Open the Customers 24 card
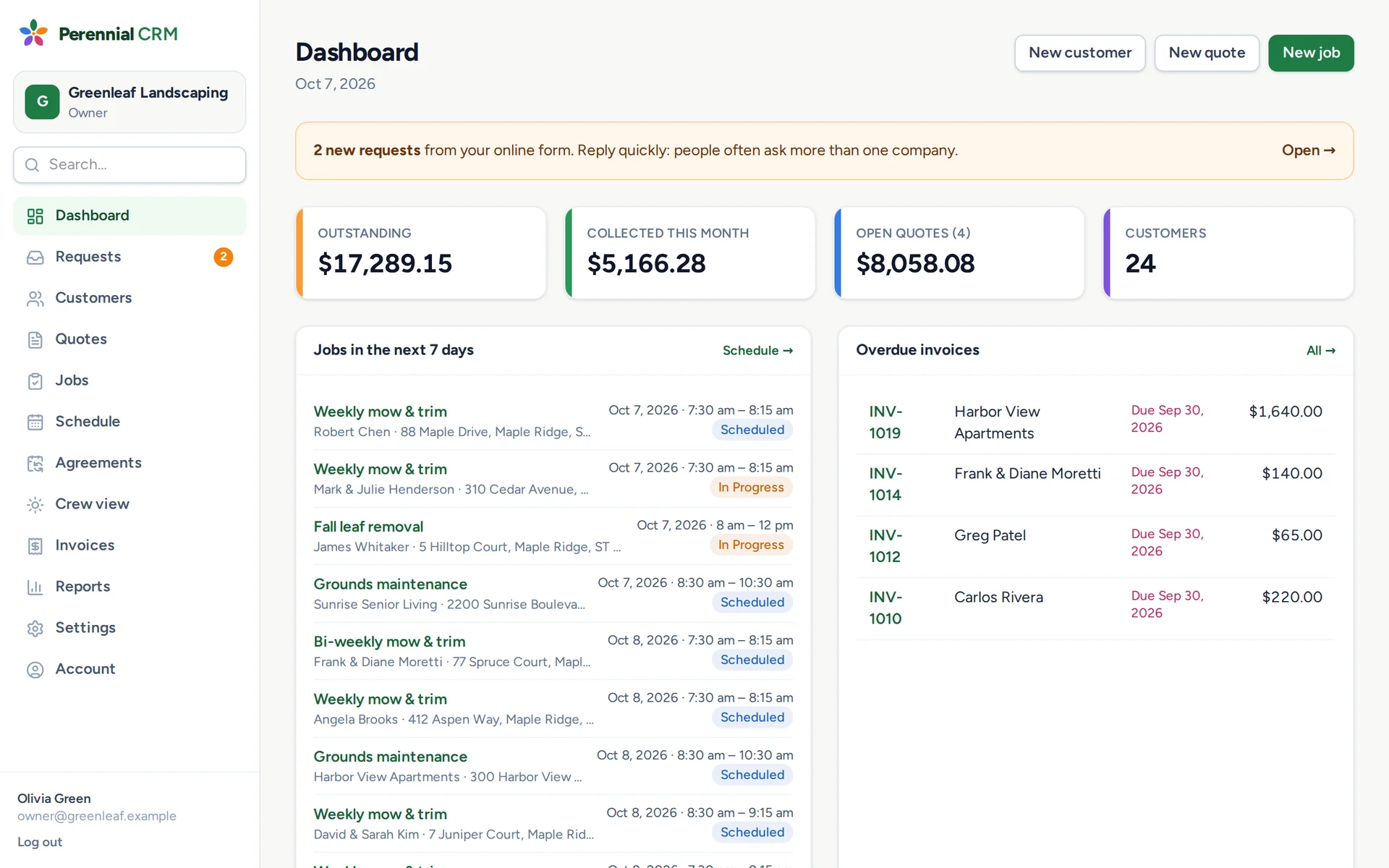This screenshot has height=868, width=1389. [x=1228, y=253]
